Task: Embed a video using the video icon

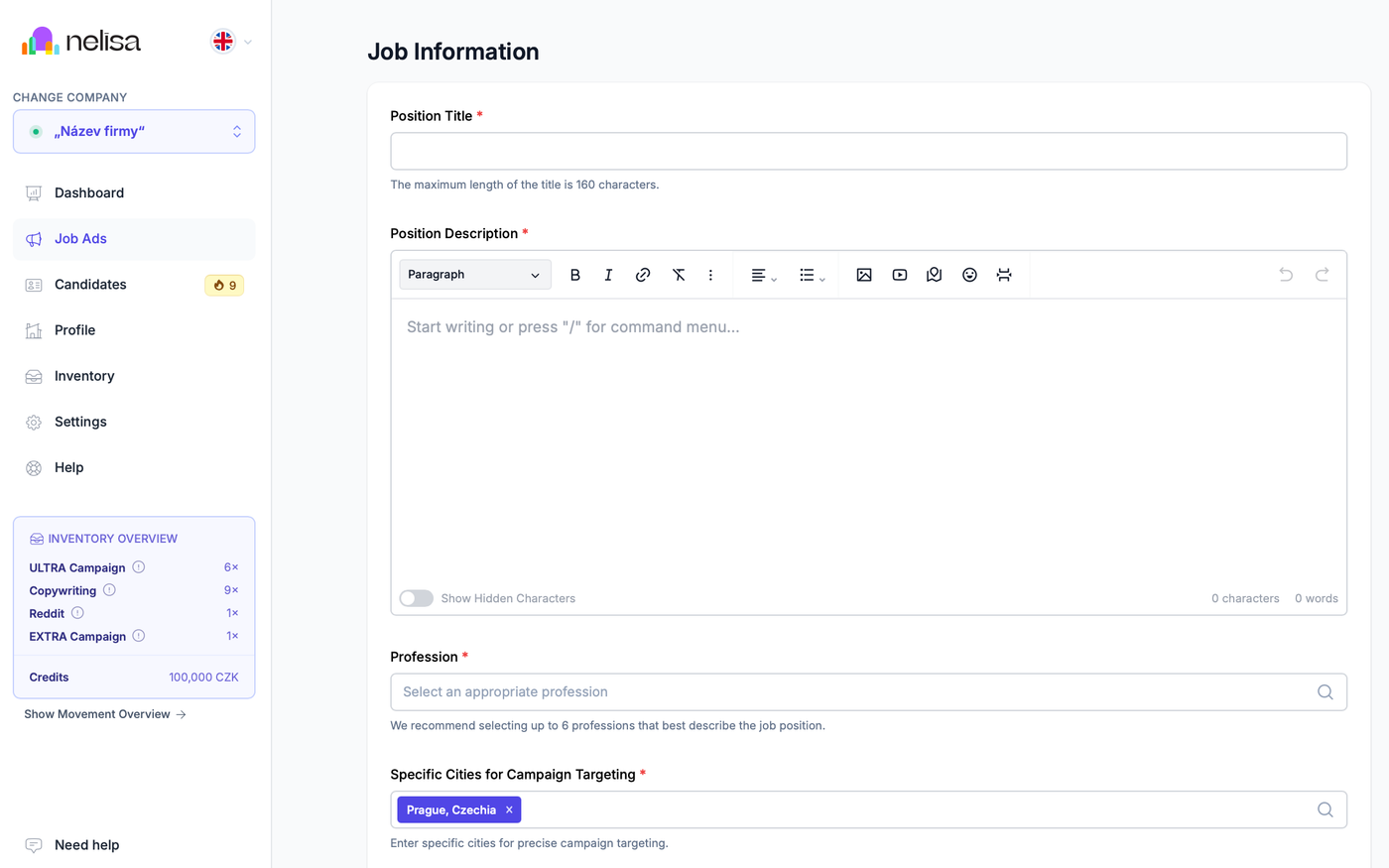Action: point(899,275)
